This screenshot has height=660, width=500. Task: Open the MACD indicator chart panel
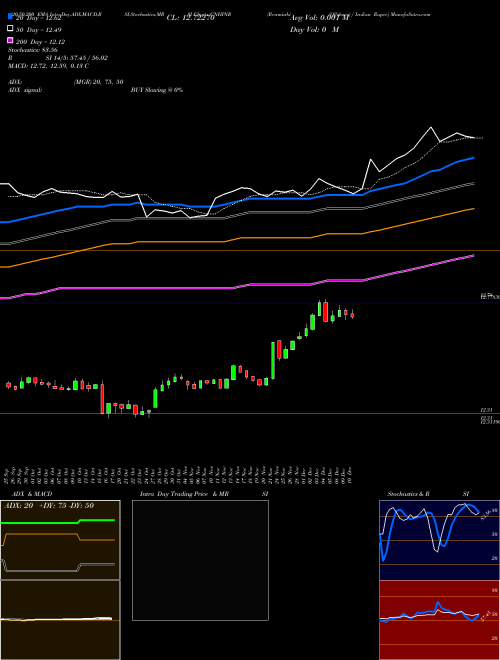[60, 620]
